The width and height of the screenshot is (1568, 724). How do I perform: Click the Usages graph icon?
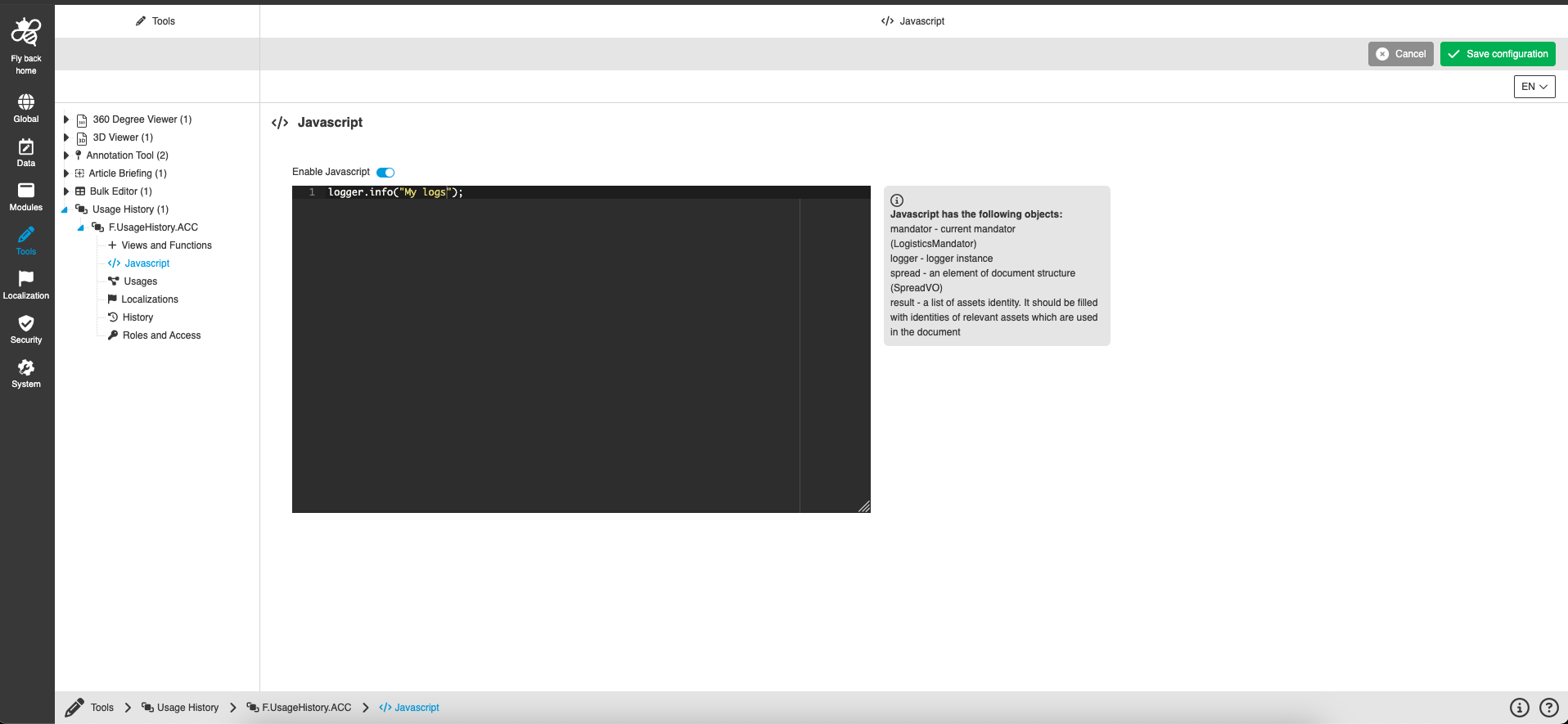pyautogui.click(x=114, y=281)
